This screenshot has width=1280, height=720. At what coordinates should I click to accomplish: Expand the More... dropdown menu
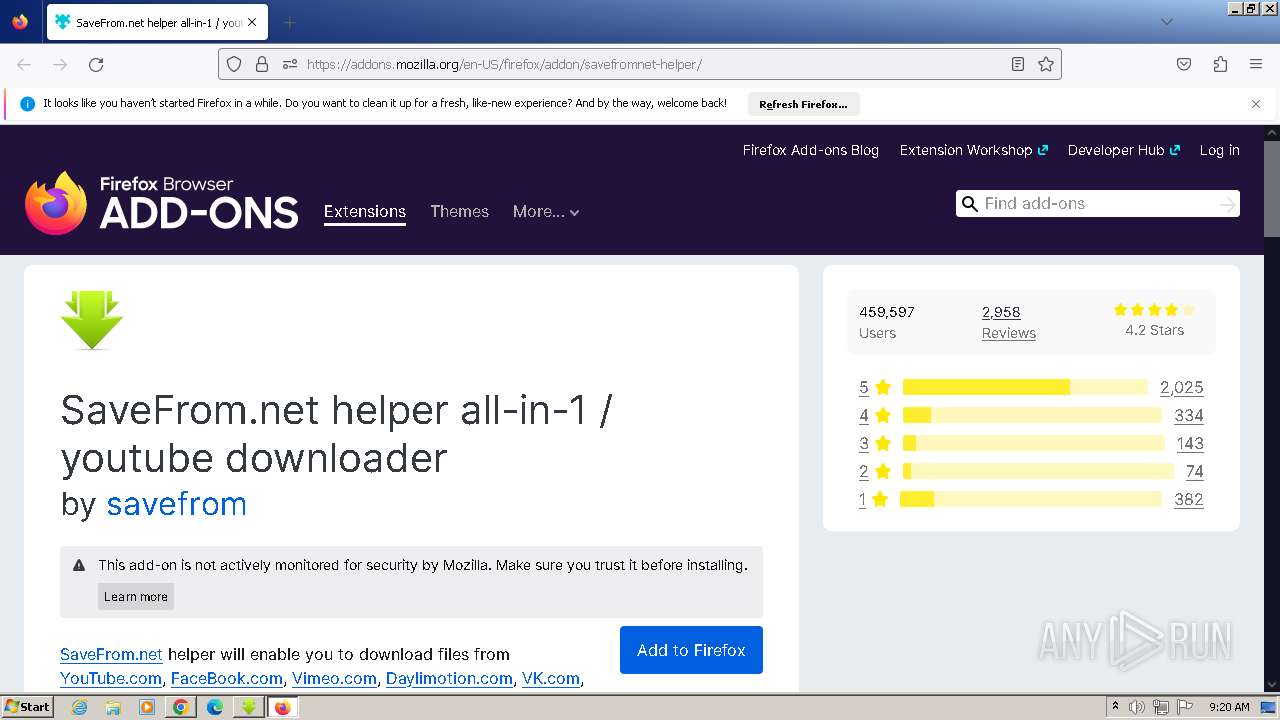546,211
